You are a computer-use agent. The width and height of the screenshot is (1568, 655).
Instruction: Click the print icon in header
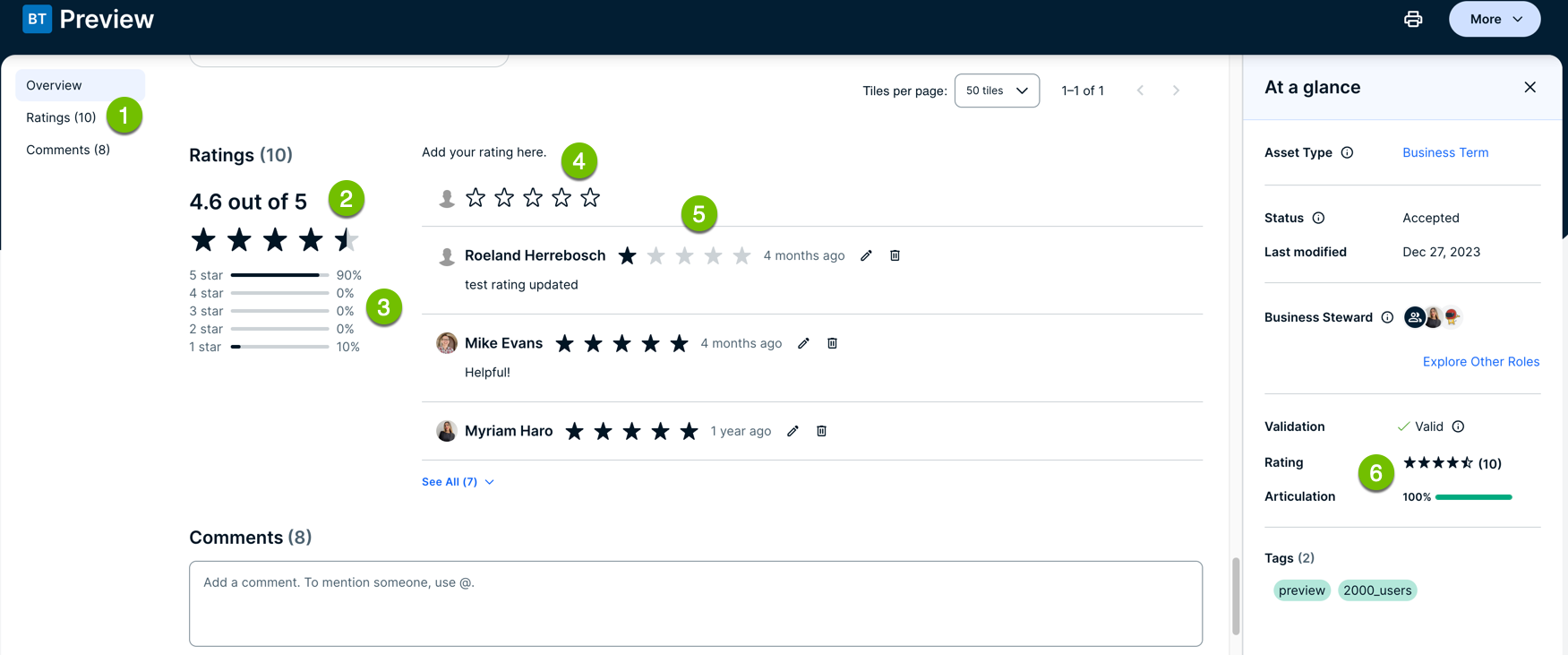pos(1412,19)
